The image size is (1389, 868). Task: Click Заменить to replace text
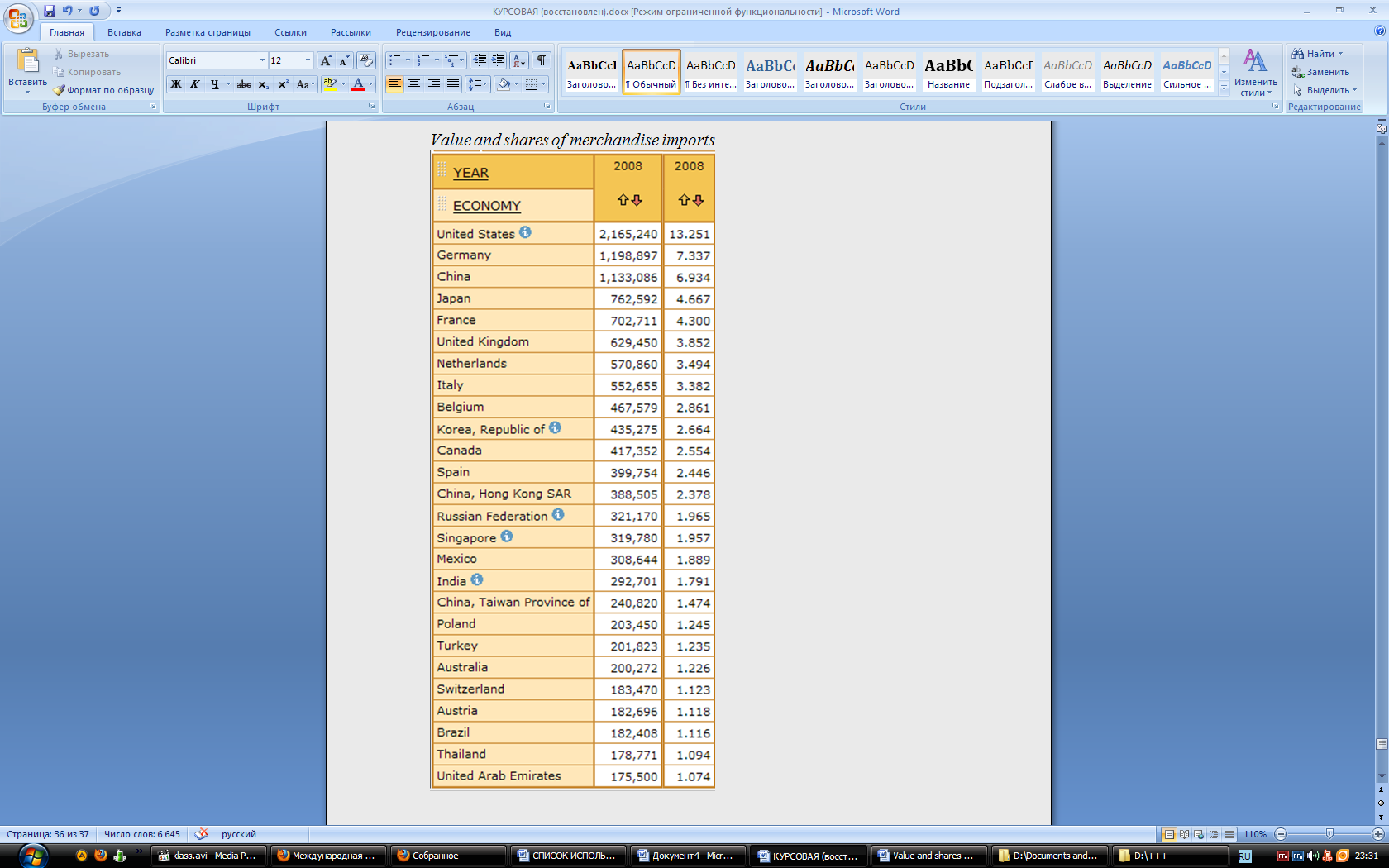(1320, 72)
